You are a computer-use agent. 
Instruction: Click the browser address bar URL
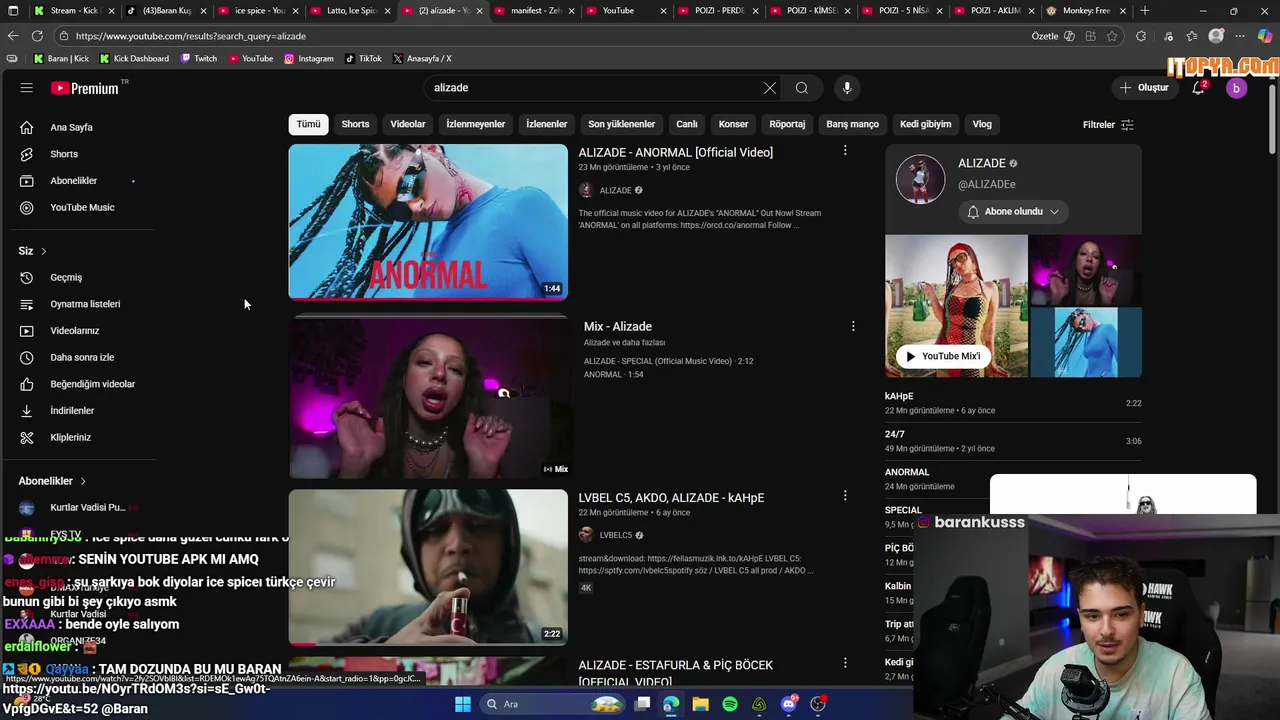click(x=190, y=36)
